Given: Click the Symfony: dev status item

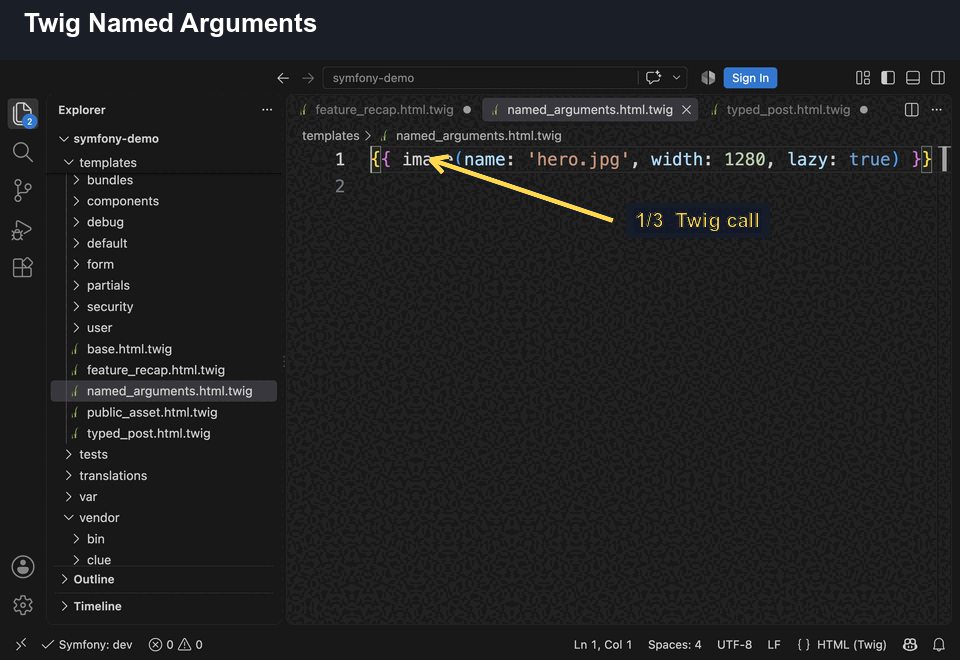Looking at the screenshot, I should 86,645.
